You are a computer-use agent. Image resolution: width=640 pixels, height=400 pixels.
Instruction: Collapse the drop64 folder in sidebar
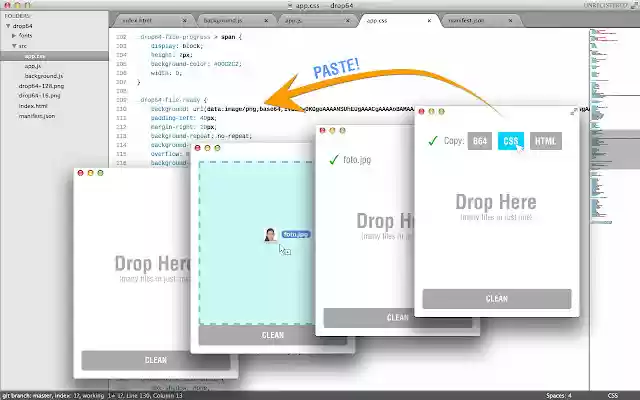pyautogui.click(x=8, y=26)
